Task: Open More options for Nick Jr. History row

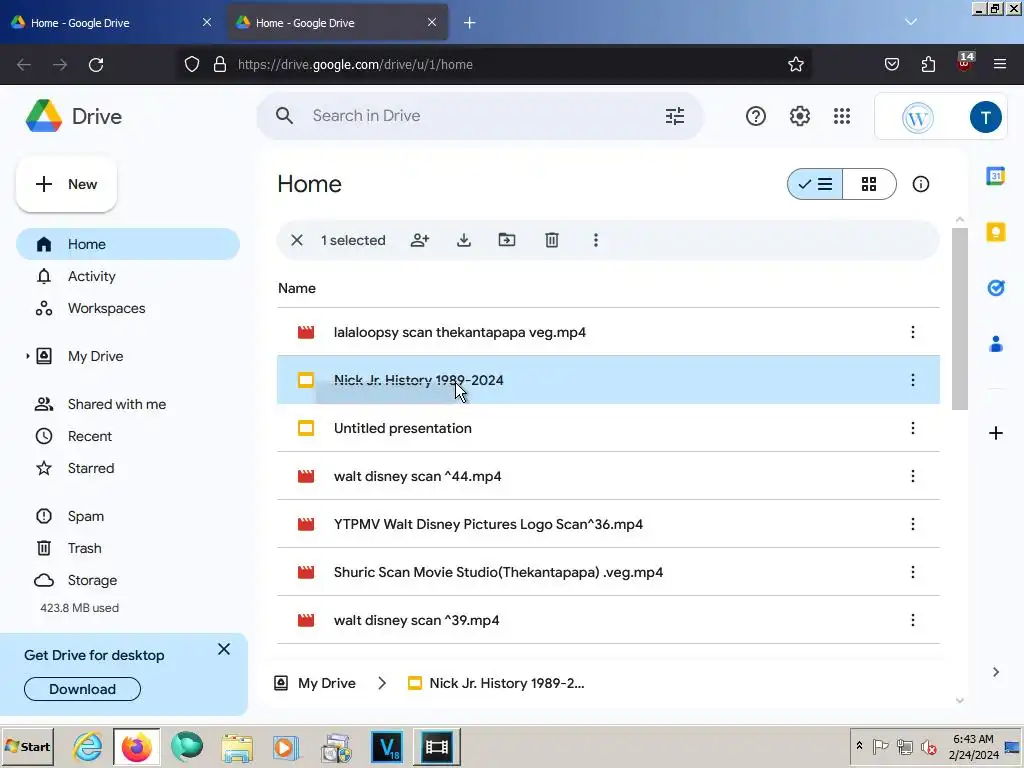Action: click(912, 380)
